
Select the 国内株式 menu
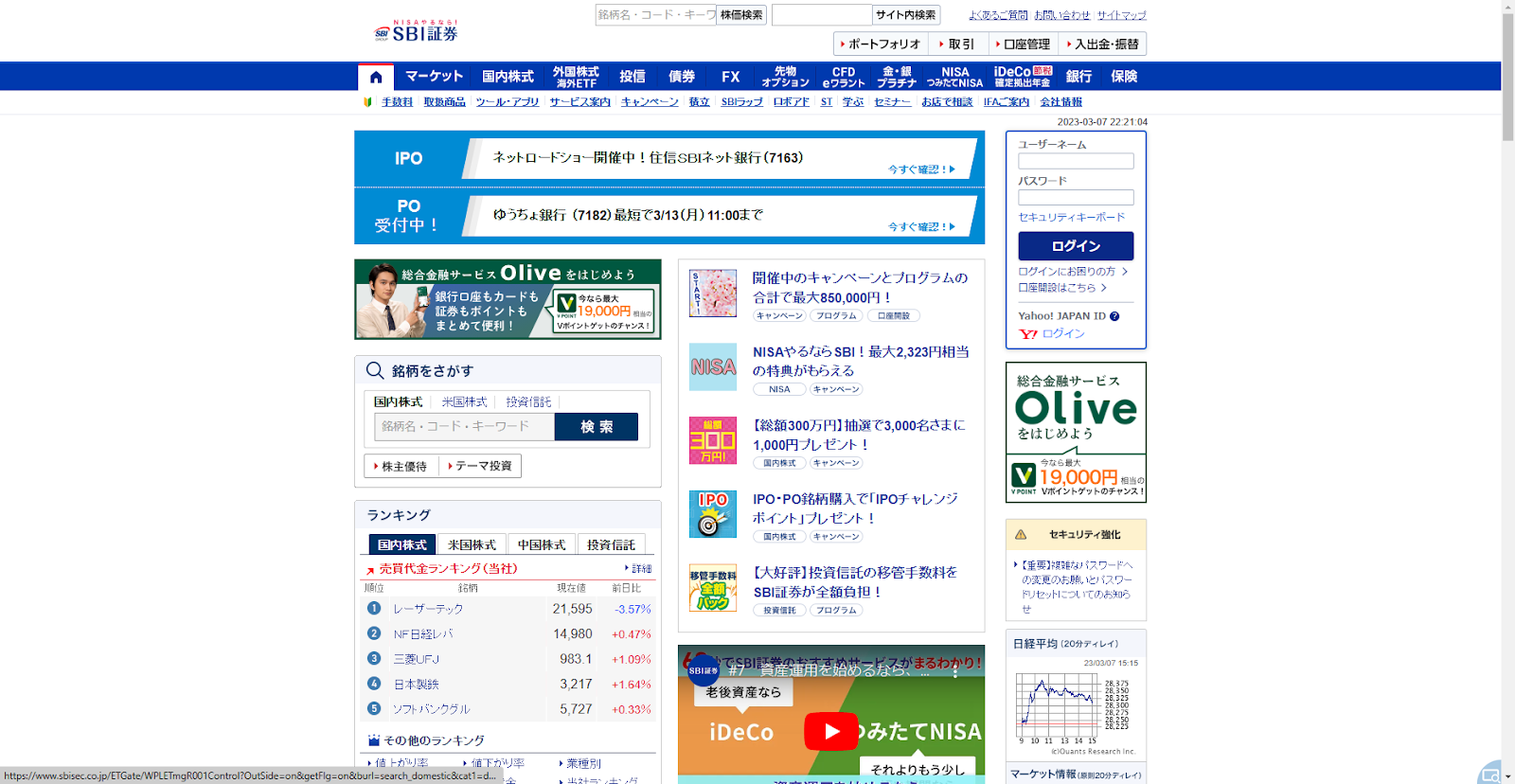pos(508,77)
